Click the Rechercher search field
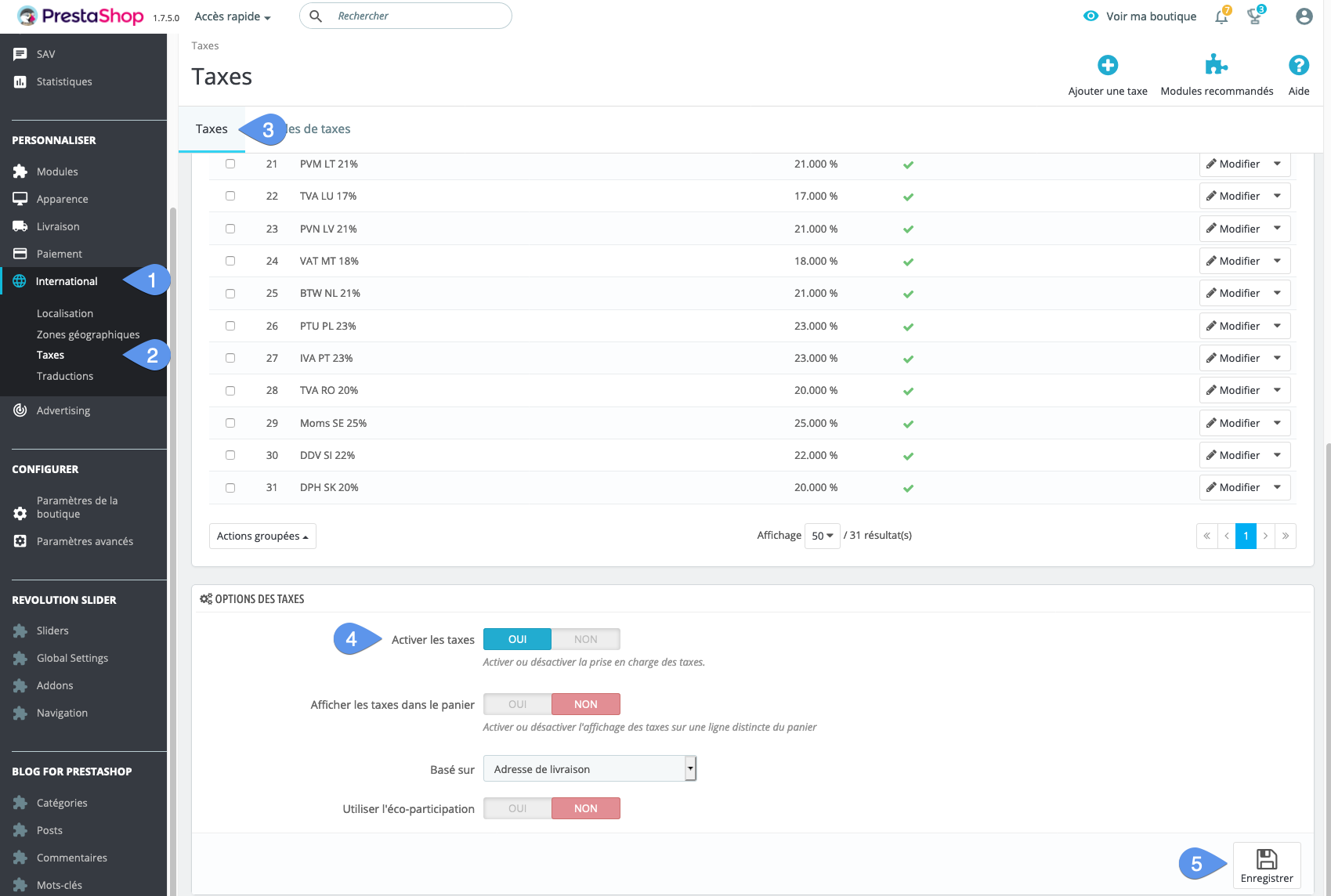1331x896 pixels. coord(415,16)
